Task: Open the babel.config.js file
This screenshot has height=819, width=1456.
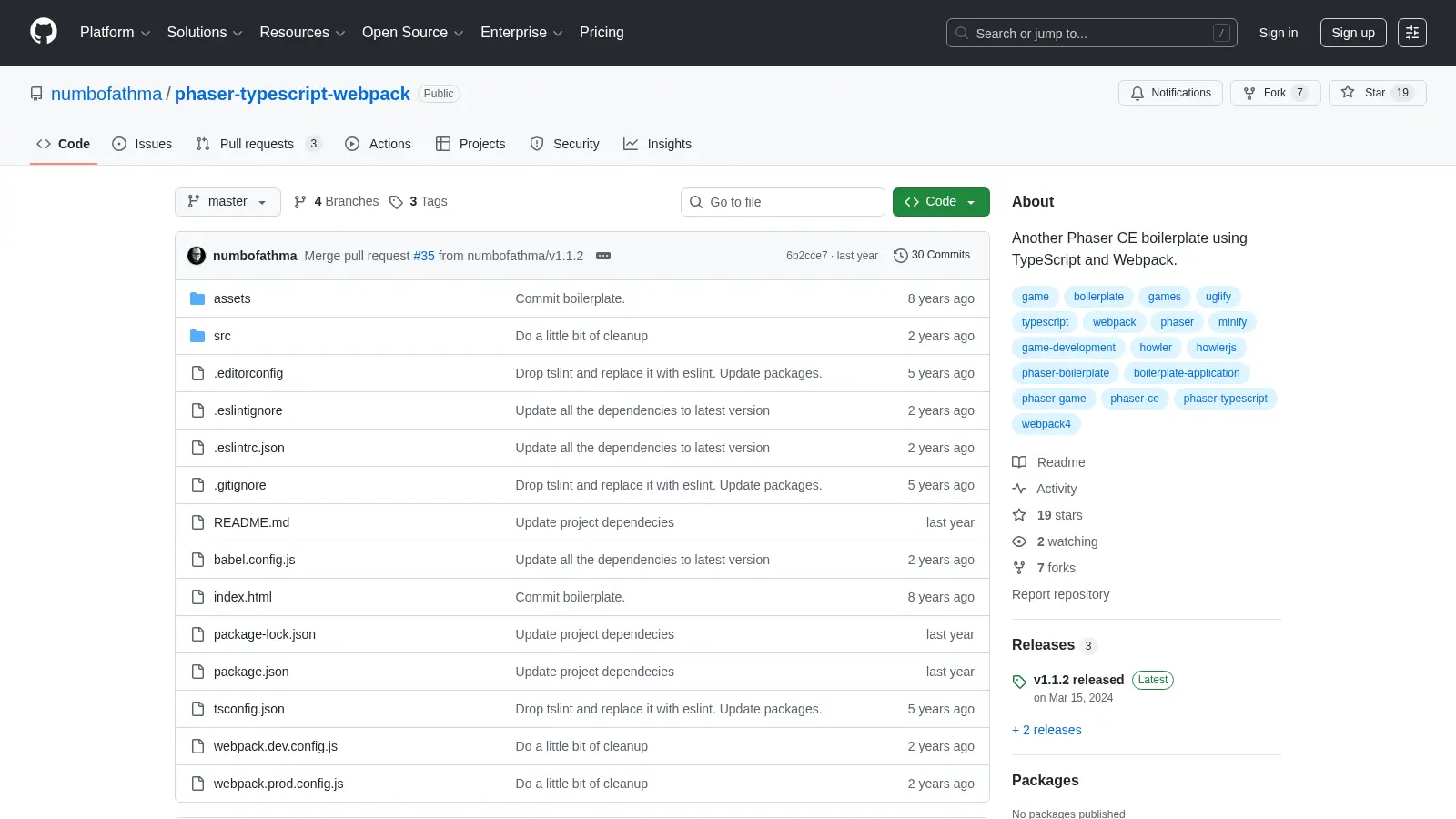Action: (x=255, y=560)
